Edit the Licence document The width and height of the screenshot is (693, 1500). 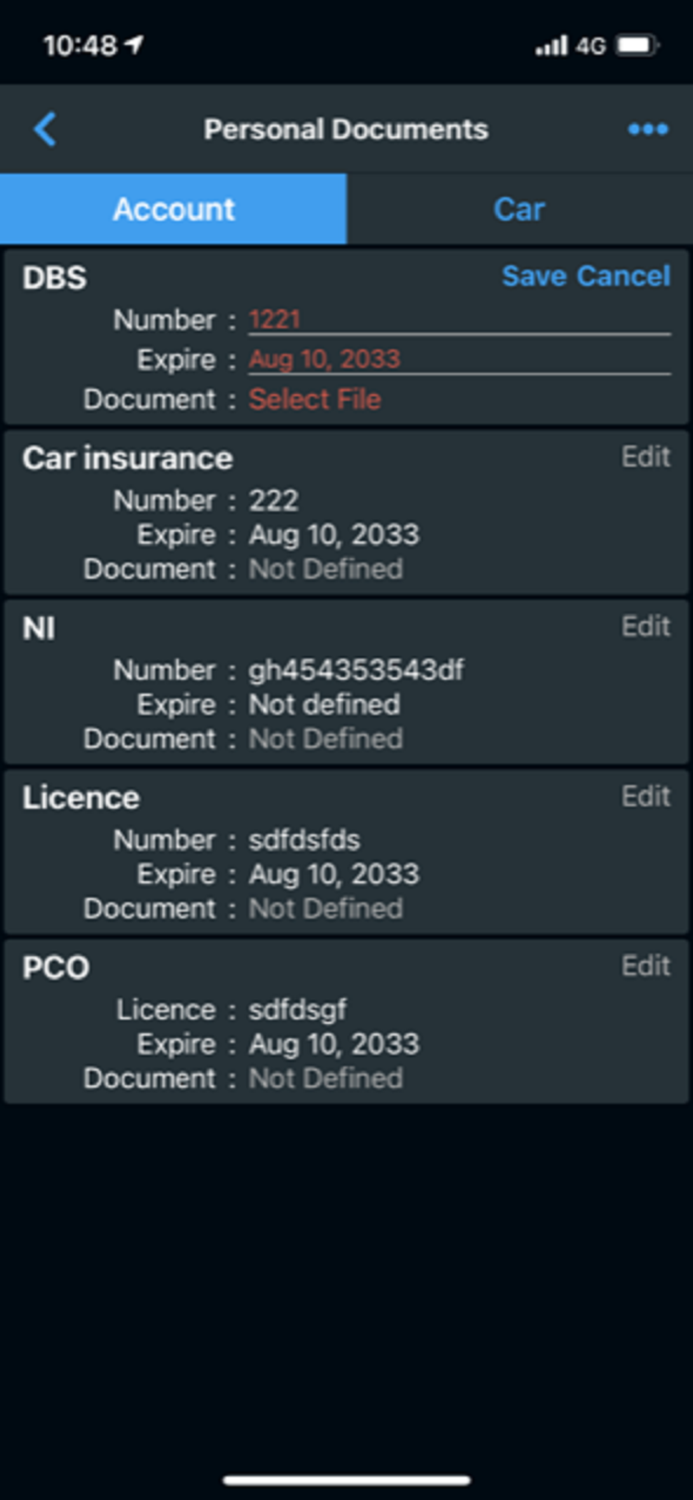[645, 796]
